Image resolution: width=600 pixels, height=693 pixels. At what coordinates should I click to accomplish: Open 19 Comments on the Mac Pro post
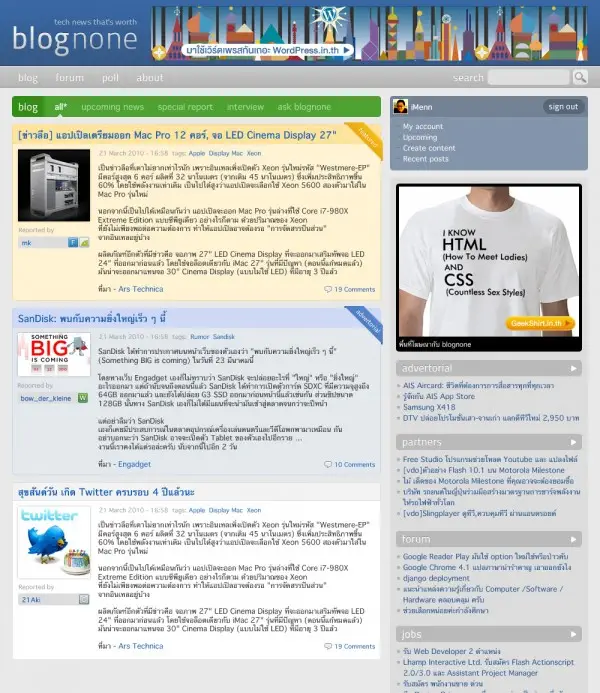(x=354, y=289)
